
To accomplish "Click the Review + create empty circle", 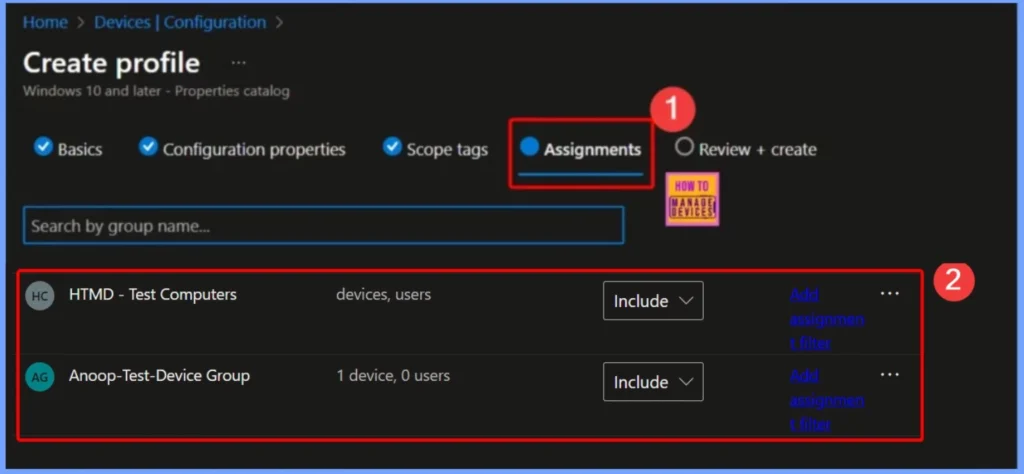I will (684, 147).
